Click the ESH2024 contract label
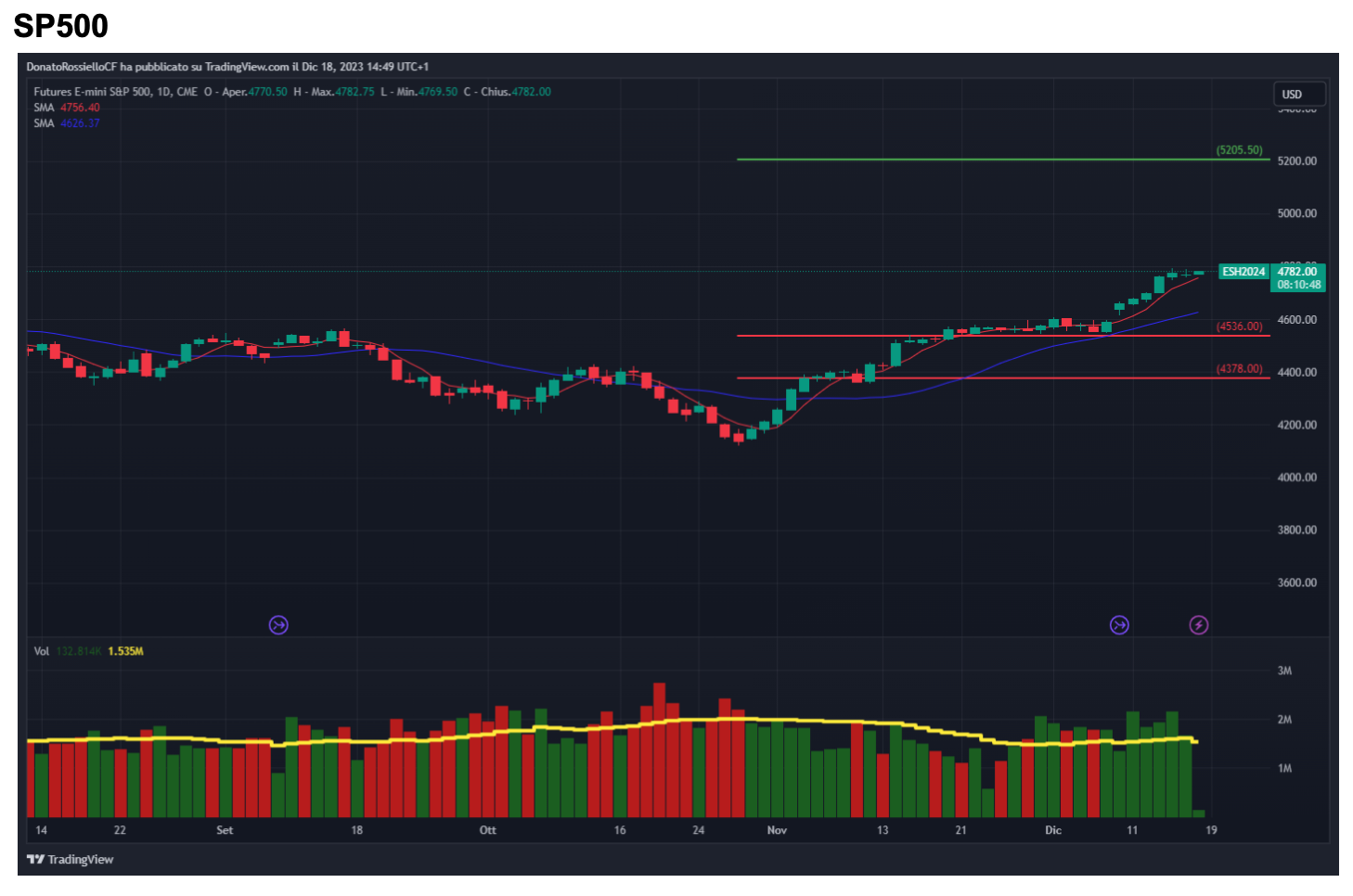Viewport: 1353px width, 896px height. click(x=1243, y=272)
